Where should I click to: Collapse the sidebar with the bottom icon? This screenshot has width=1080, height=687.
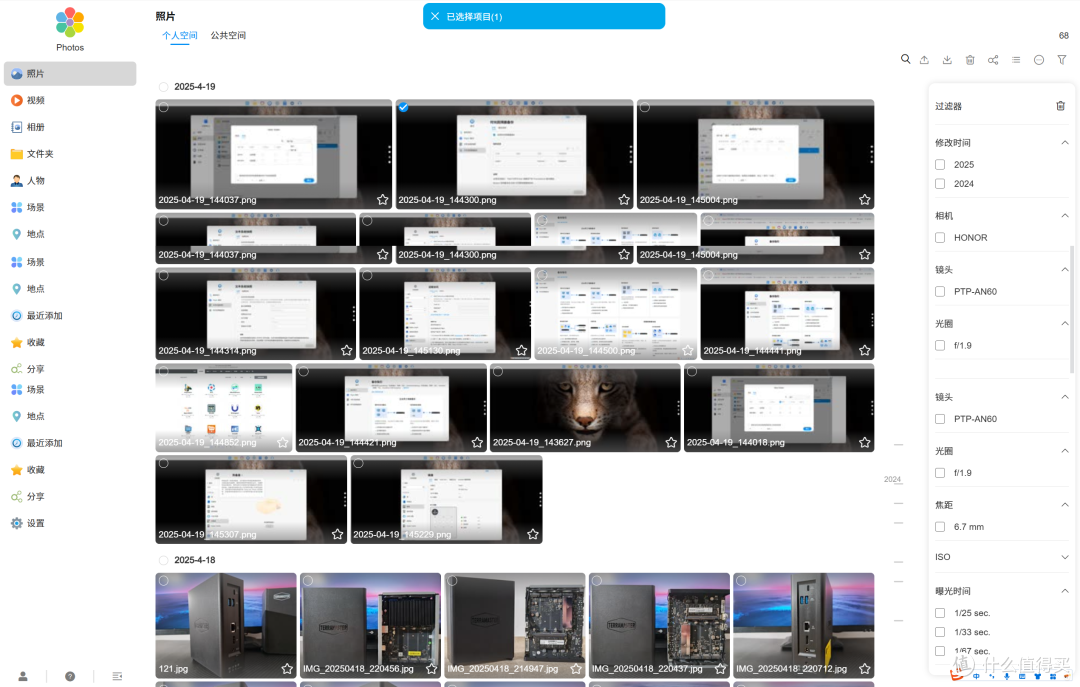point(117,676)
